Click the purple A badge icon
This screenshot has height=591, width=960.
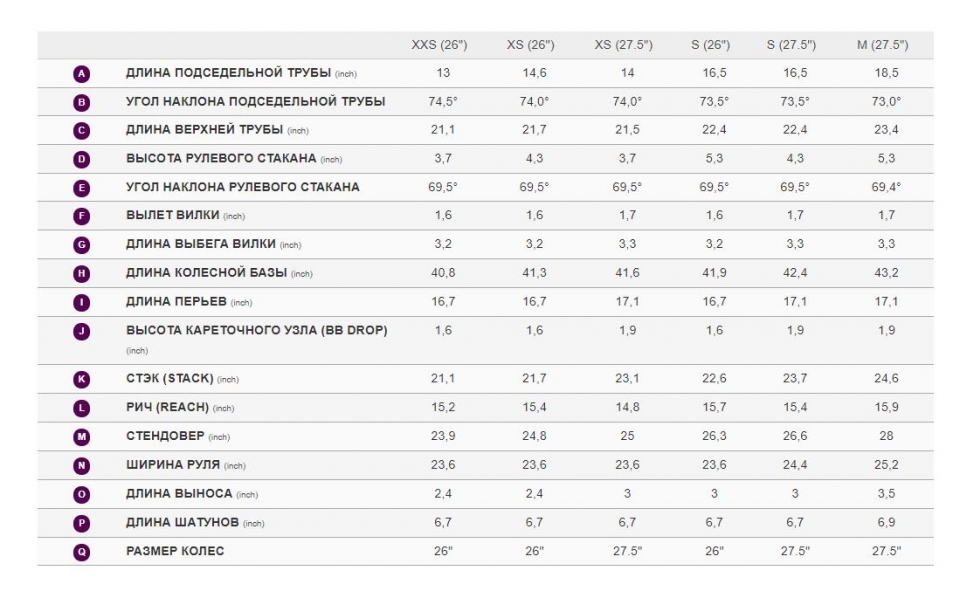click(x=81, y=74)
